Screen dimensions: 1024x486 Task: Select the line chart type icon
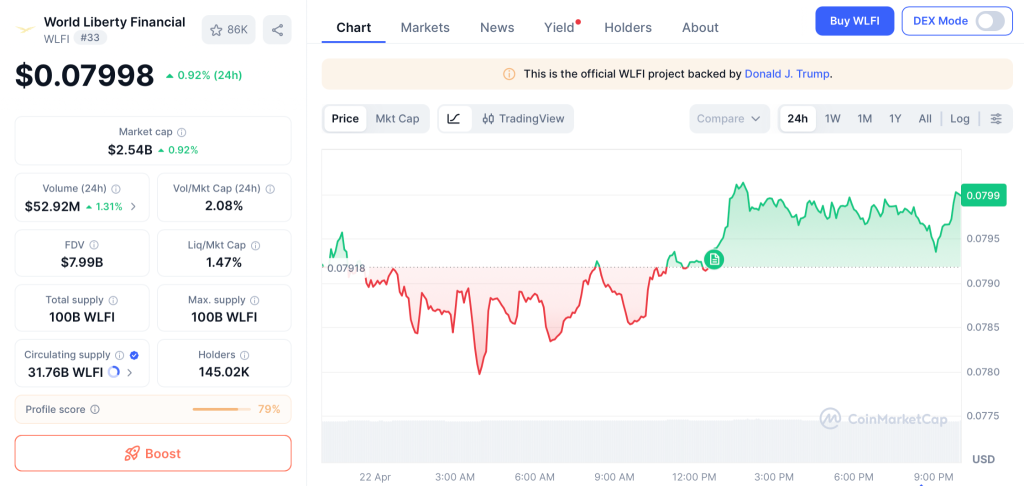tap(454, 119)
